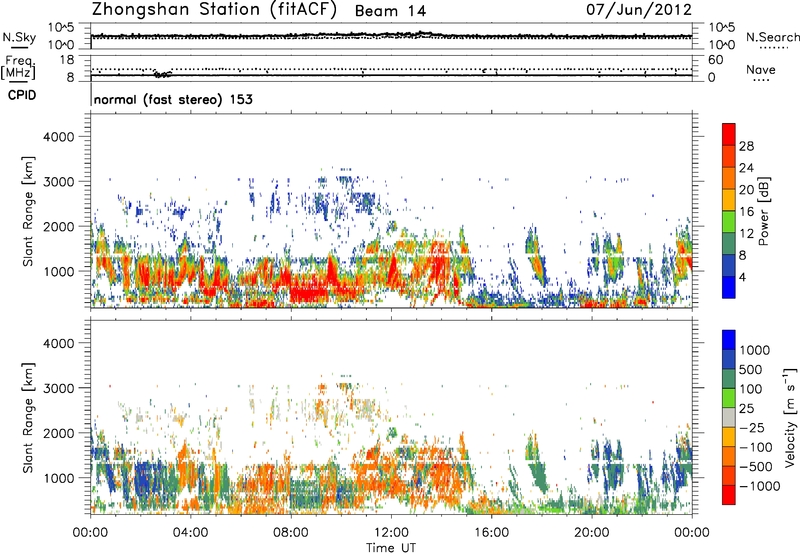Pick the yellow 16–20 dB power colorbar segment

(x=729, y=200)
